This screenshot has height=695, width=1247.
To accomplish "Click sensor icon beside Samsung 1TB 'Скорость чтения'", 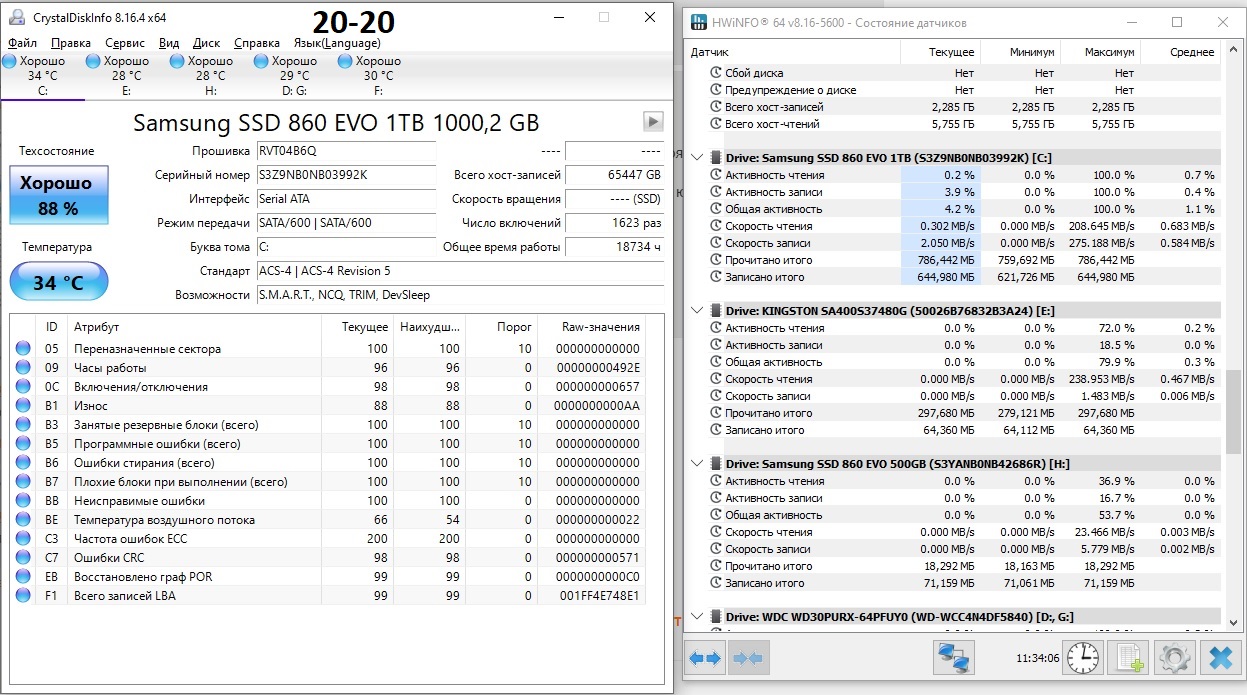I will (715, 226).
